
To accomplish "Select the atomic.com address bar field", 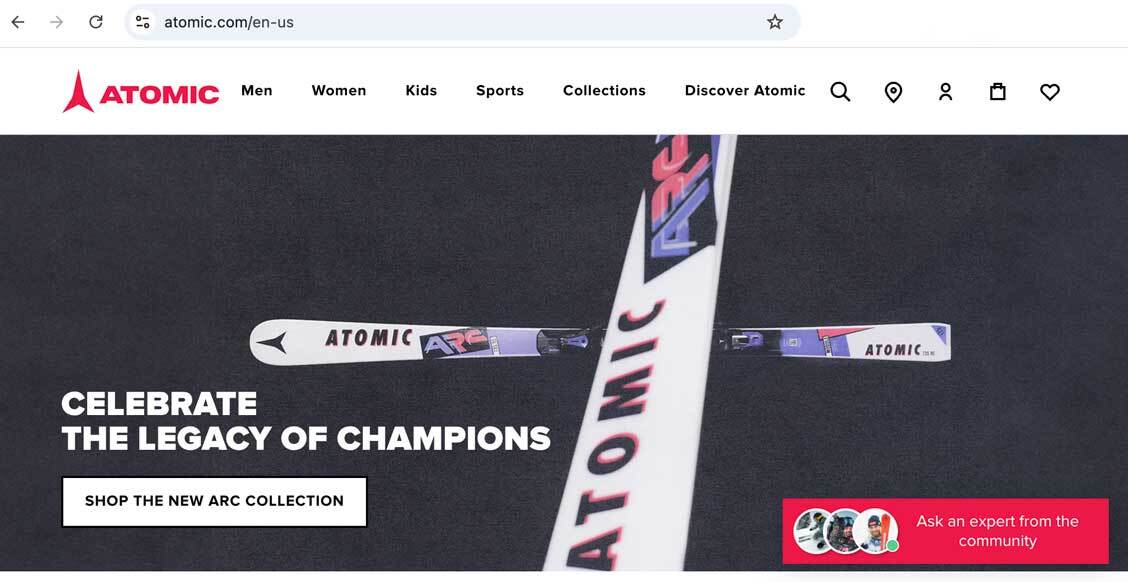I will [x=462, y=22].
